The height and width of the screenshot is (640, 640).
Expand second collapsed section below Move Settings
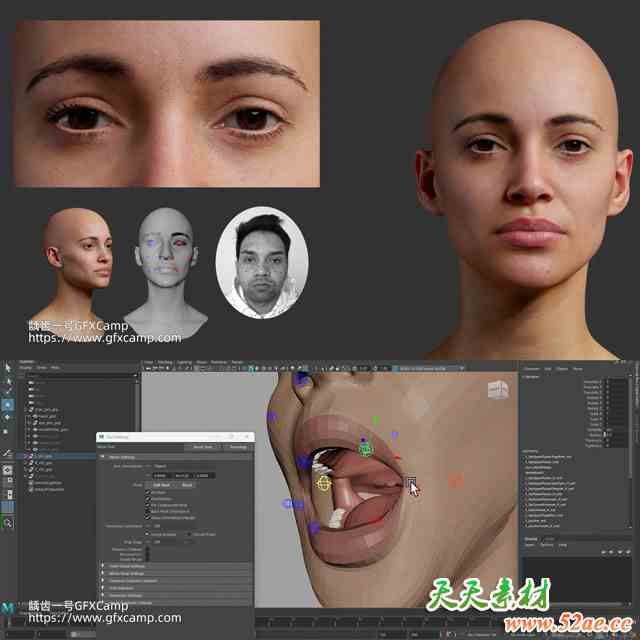pyautogui.click(x=102, y=573)
